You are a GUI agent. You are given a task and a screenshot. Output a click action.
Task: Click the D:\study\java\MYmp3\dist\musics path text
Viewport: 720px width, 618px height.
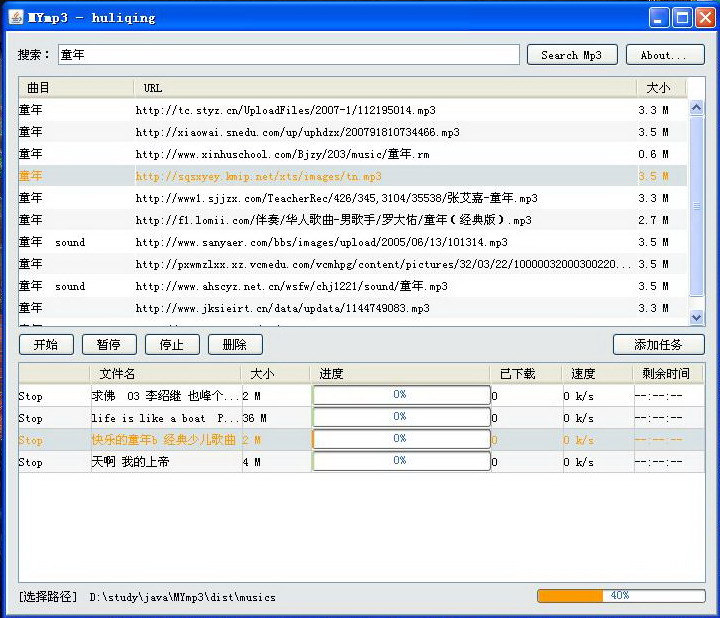point(183,597)
